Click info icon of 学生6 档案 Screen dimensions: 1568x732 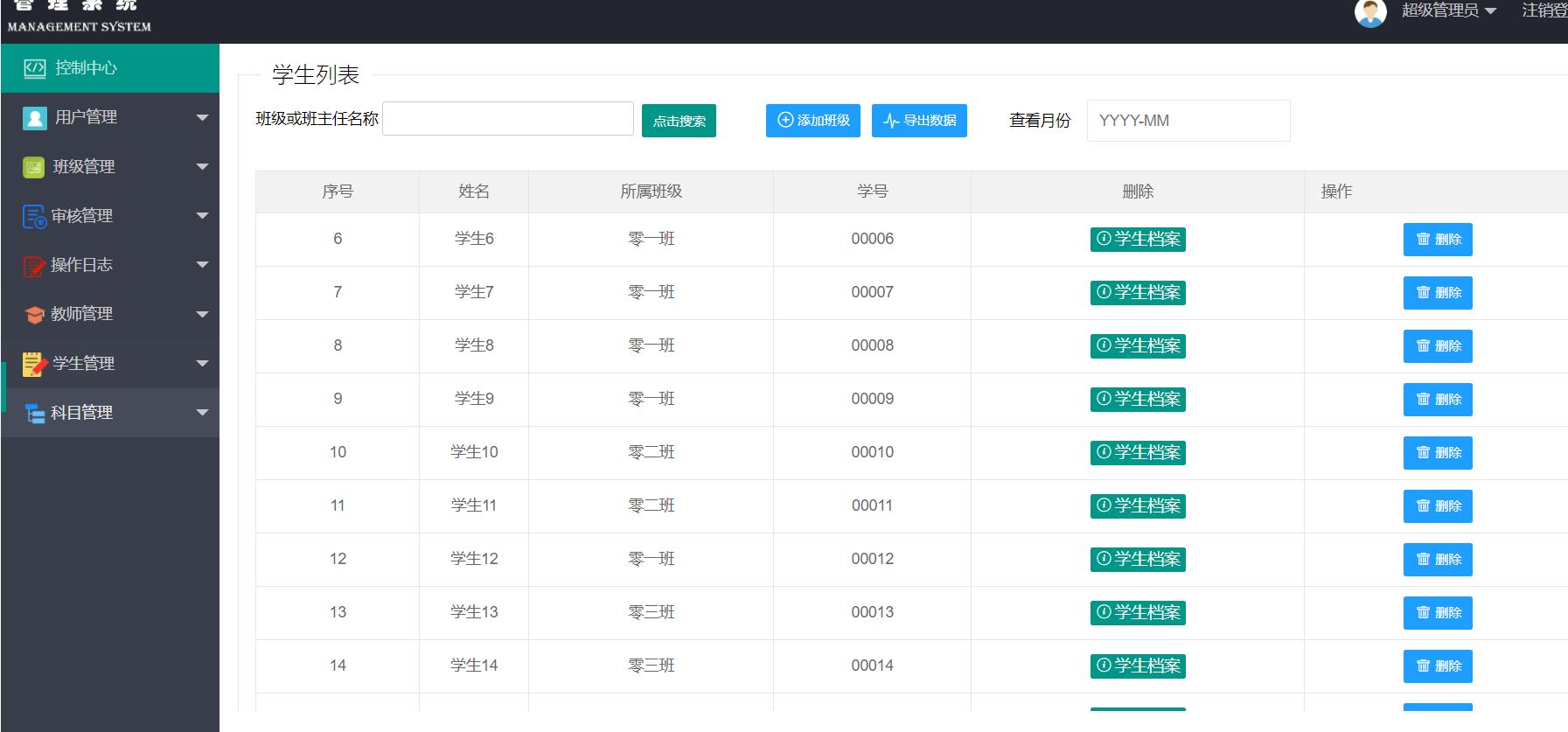click(x=1104, y=238)
